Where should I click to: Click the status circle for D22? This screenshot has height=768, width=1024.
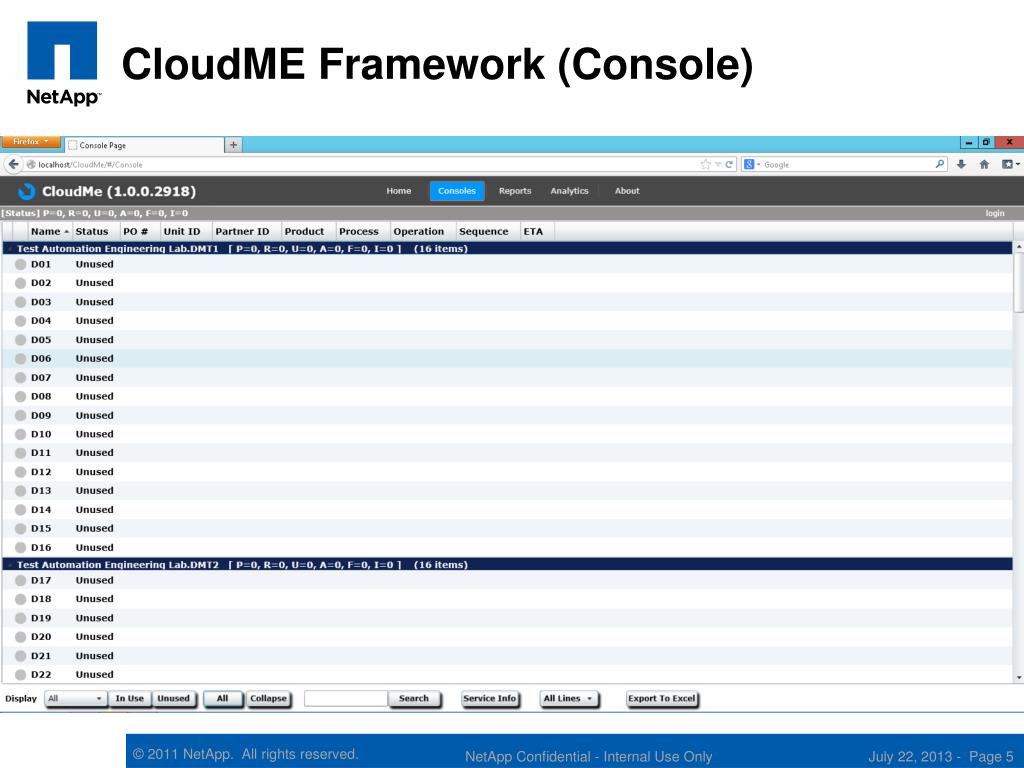(x=20, y=675)
